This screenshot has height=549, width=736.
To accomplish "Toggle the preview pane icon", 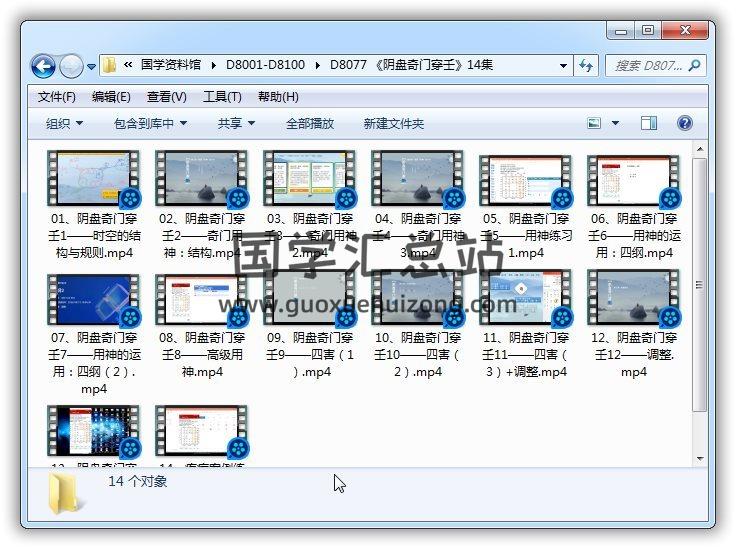I will pyautogui.click(x=649, y=123).
